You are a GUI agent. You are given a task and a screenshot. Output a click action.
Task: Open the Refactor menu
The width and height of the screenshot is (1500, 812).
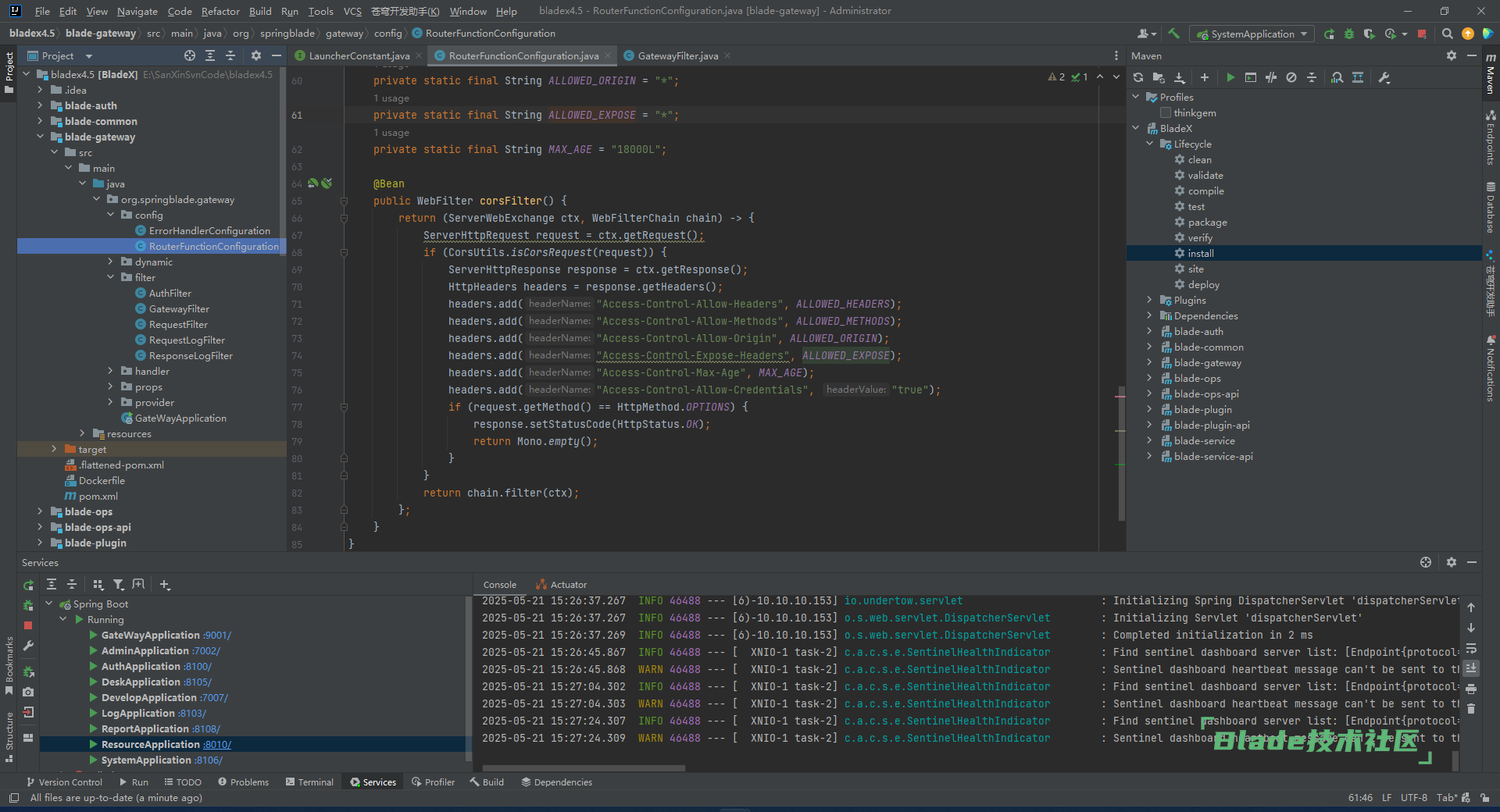[x=220, y=11]
